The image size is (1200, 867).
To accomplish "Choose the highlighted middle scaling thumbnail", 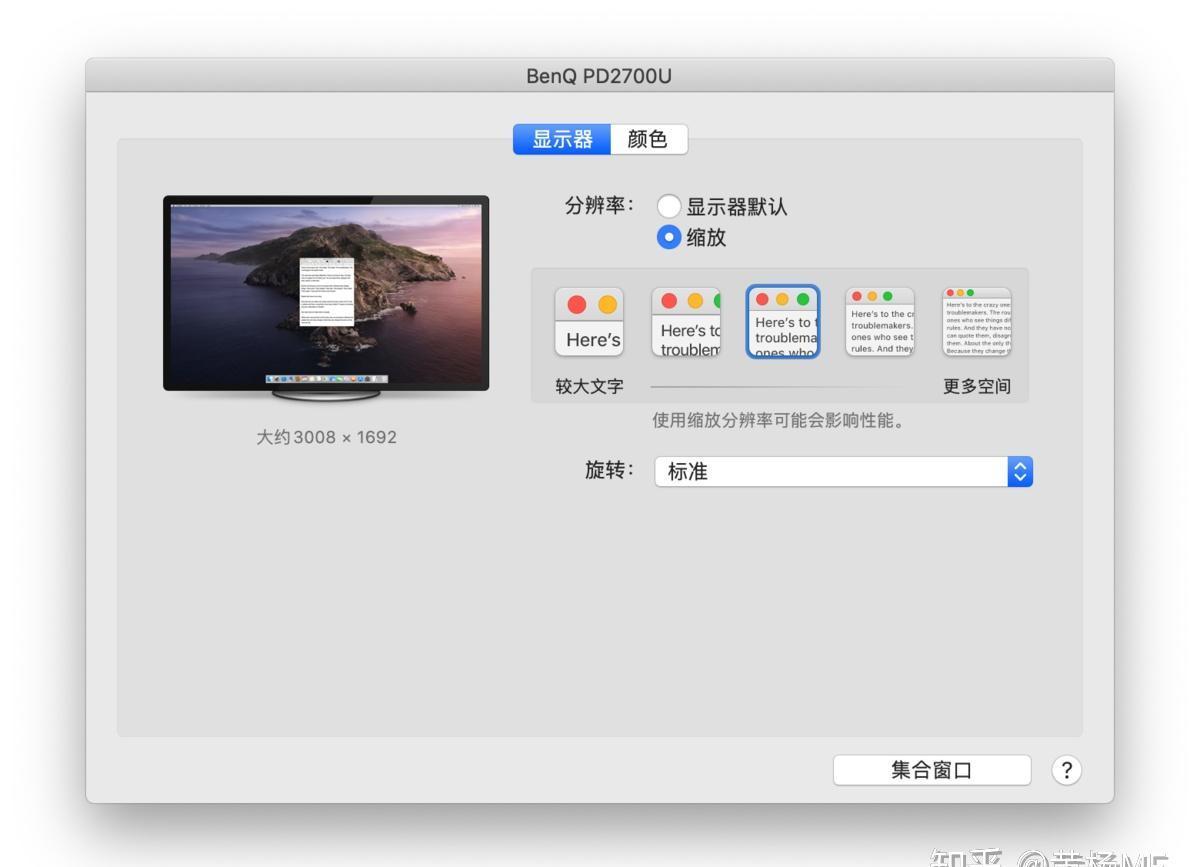I will coord(783,322).
